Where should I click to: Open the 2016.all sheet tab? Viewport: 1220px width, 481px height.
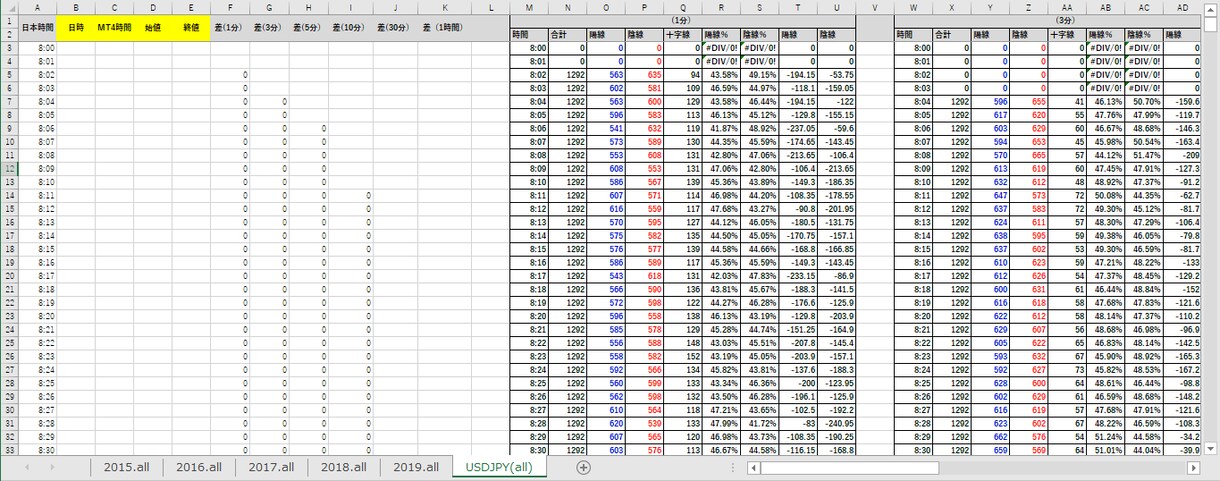tap(198, 466)
